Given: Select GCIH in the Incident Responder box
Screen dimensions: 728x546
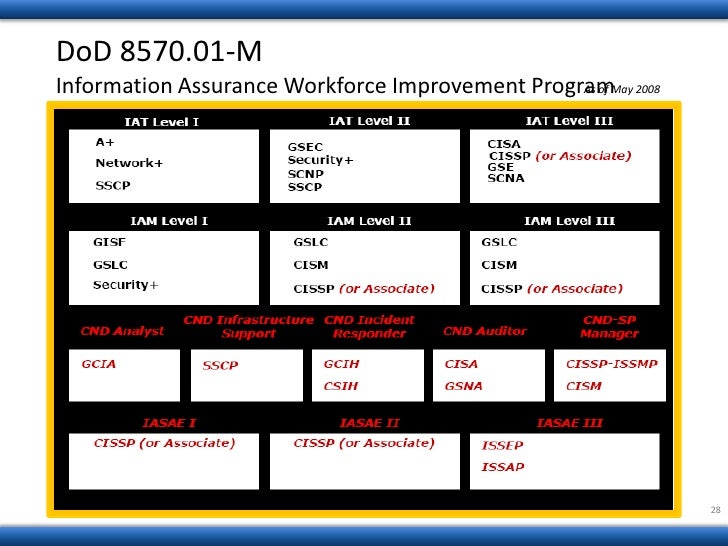Looking at the screenshot, I should [x=341, y=364].
